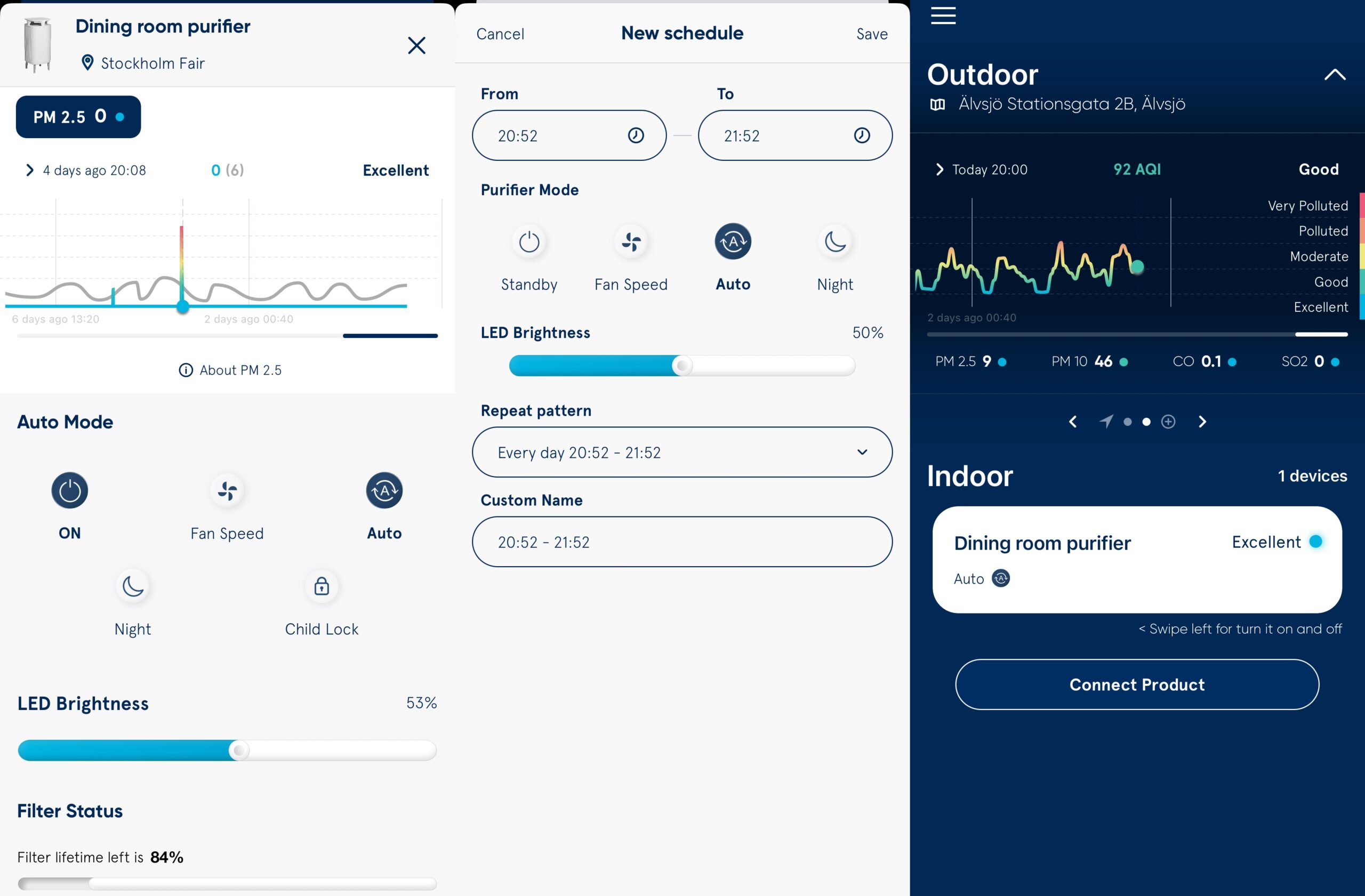Adjust the schedule LED Brightness slider
The width and height of the screenshot is (1365, 896).
(x=682, y=366)
